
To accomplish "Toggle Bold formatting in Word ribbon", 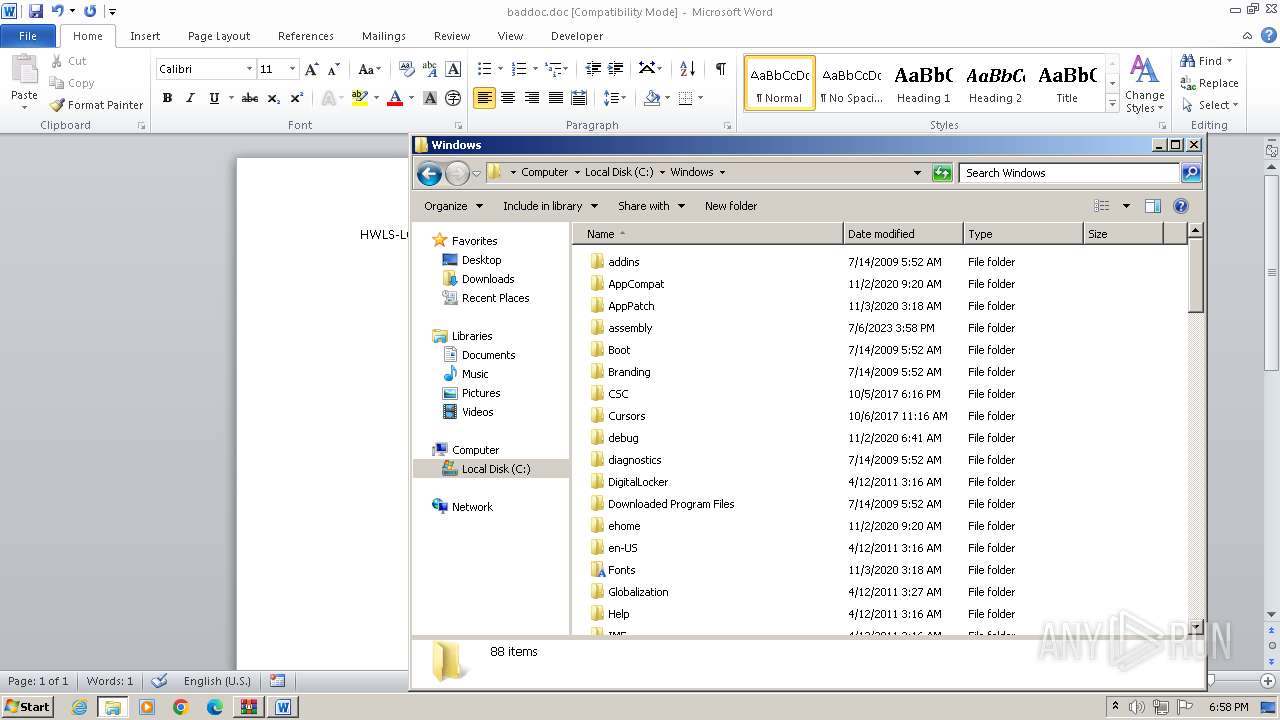I will tap(167, 98).
